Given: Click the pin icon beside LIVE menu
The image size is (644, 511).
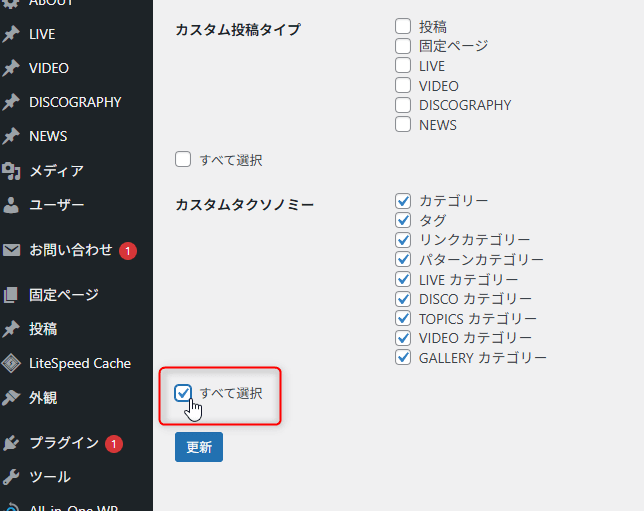Looking at the screenshot, I should (x=11, y=34).
